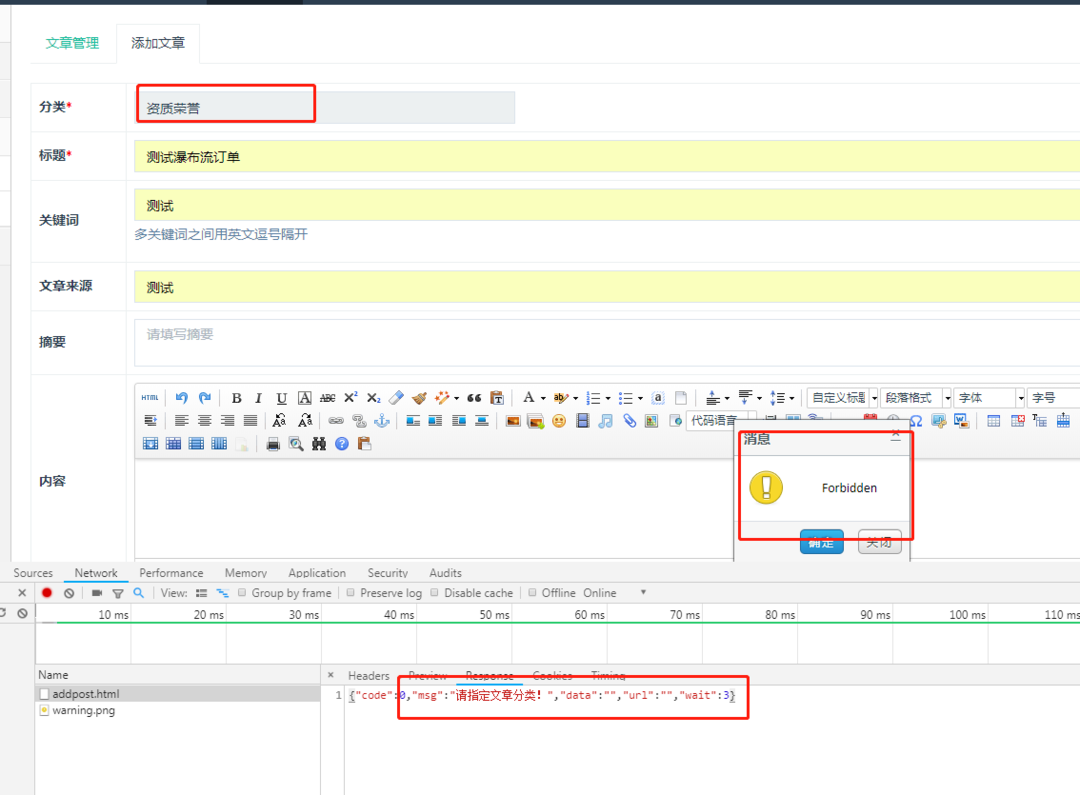
Task: Open the 字体 font dropdown
Action: click(x=990, y=398)
